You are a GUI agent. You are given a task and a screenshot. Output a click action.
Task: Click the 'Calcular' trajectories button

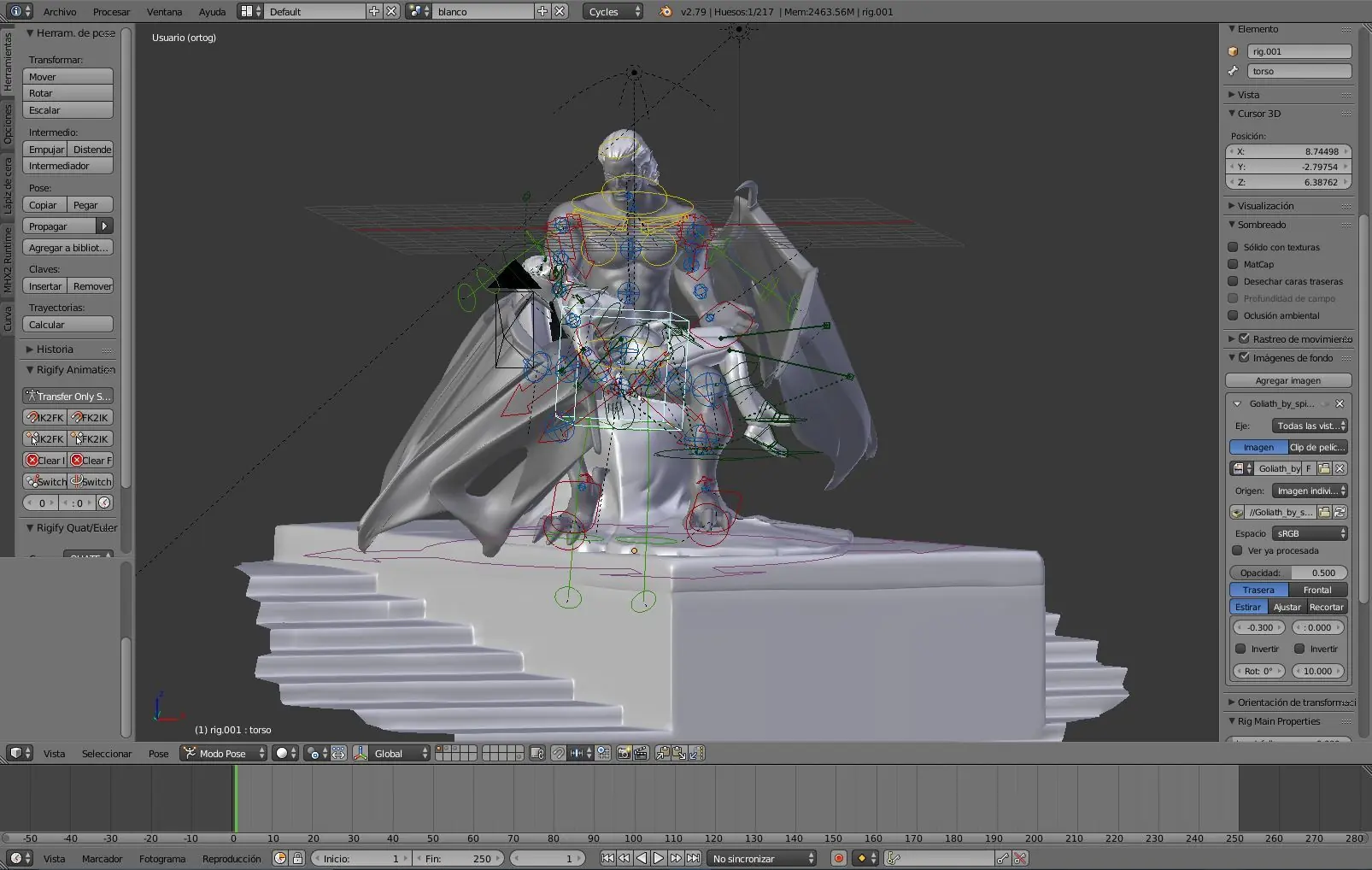(67, 325)
